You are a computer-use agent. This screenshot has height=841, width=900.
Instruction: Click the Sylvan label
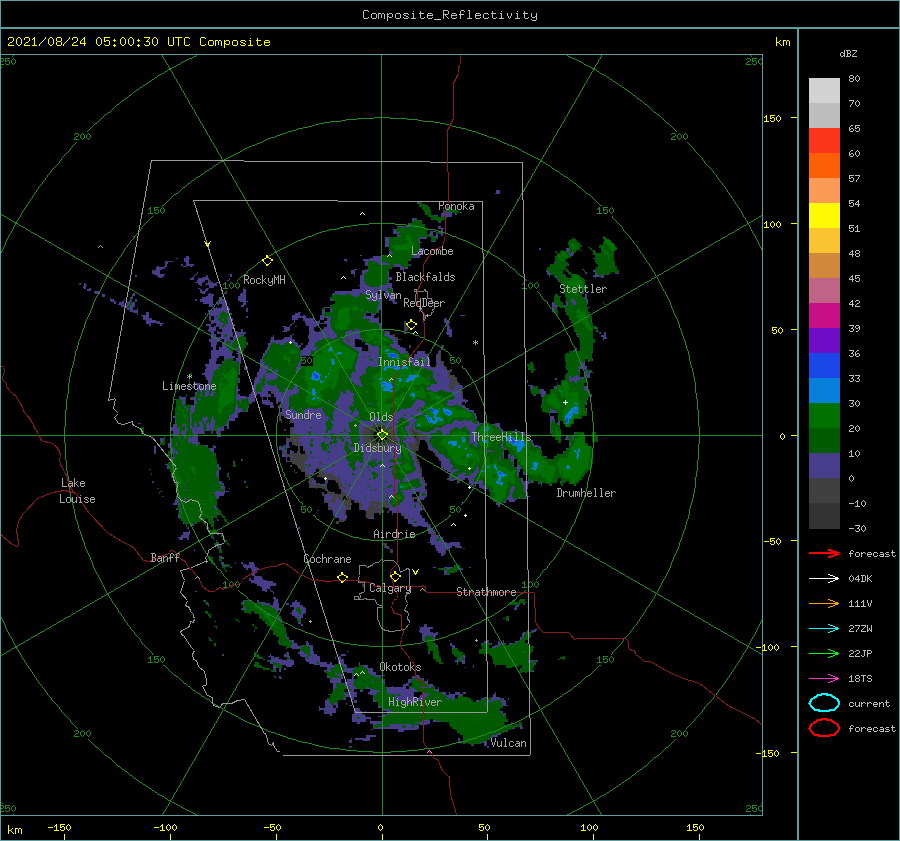point(383,296)
